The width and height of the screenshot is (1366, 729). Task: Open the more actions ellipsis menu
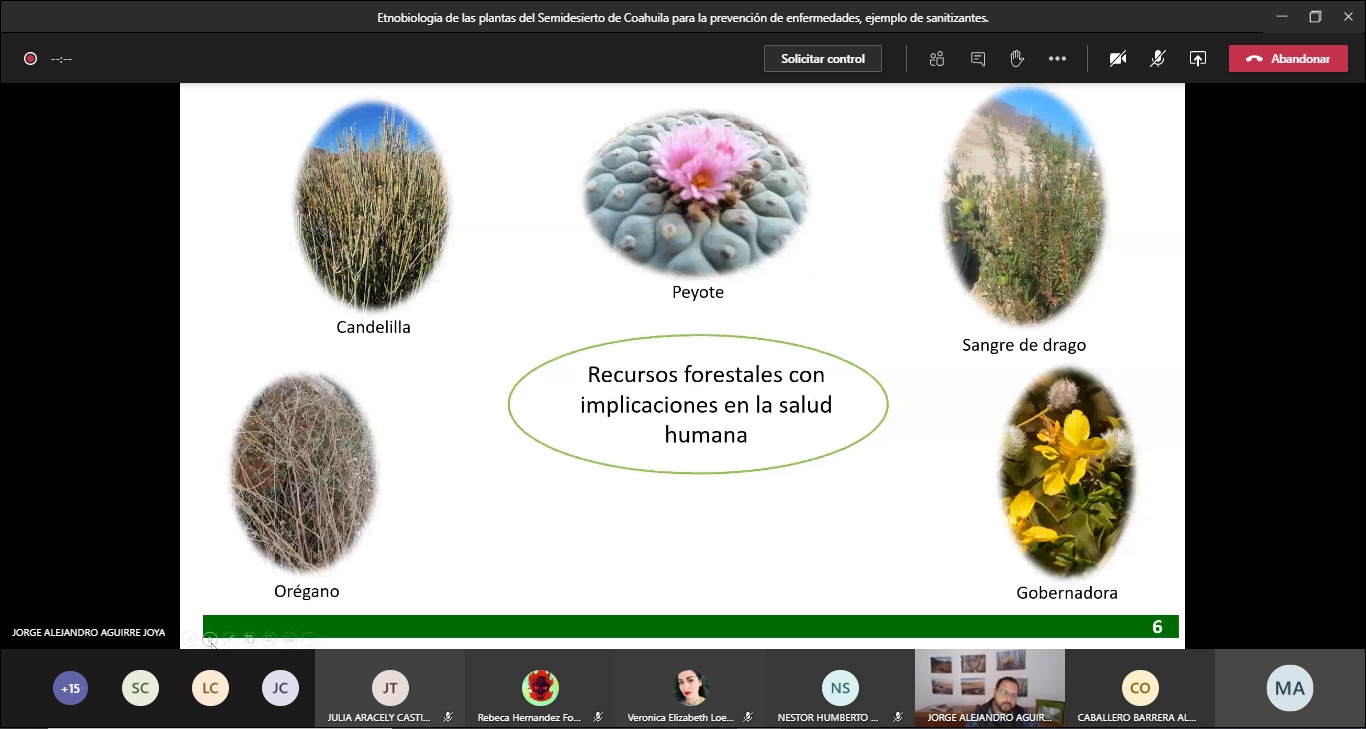pos(1057,59)
